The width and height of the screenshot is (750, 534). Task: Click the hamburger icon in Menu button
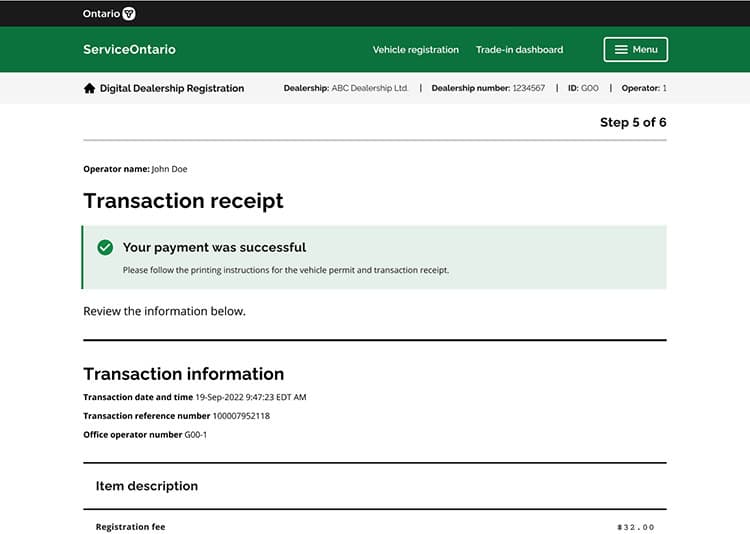621,50
